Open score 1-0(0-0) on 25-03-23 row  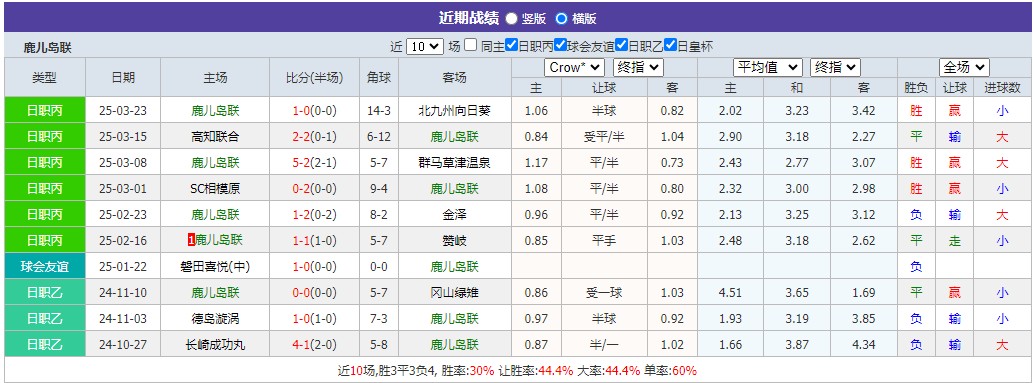(315, 111)
